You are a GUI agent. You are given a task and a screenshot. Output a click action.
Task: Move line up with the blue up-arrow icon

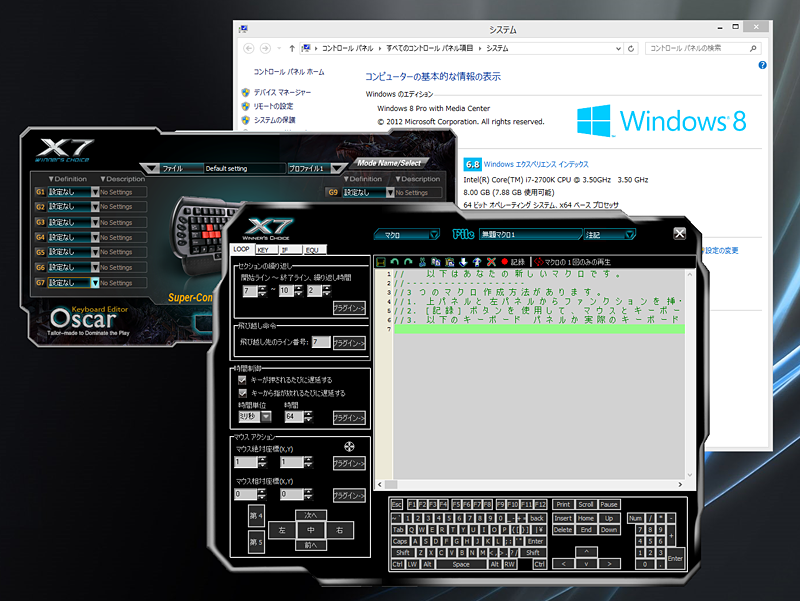coord(477,262)
